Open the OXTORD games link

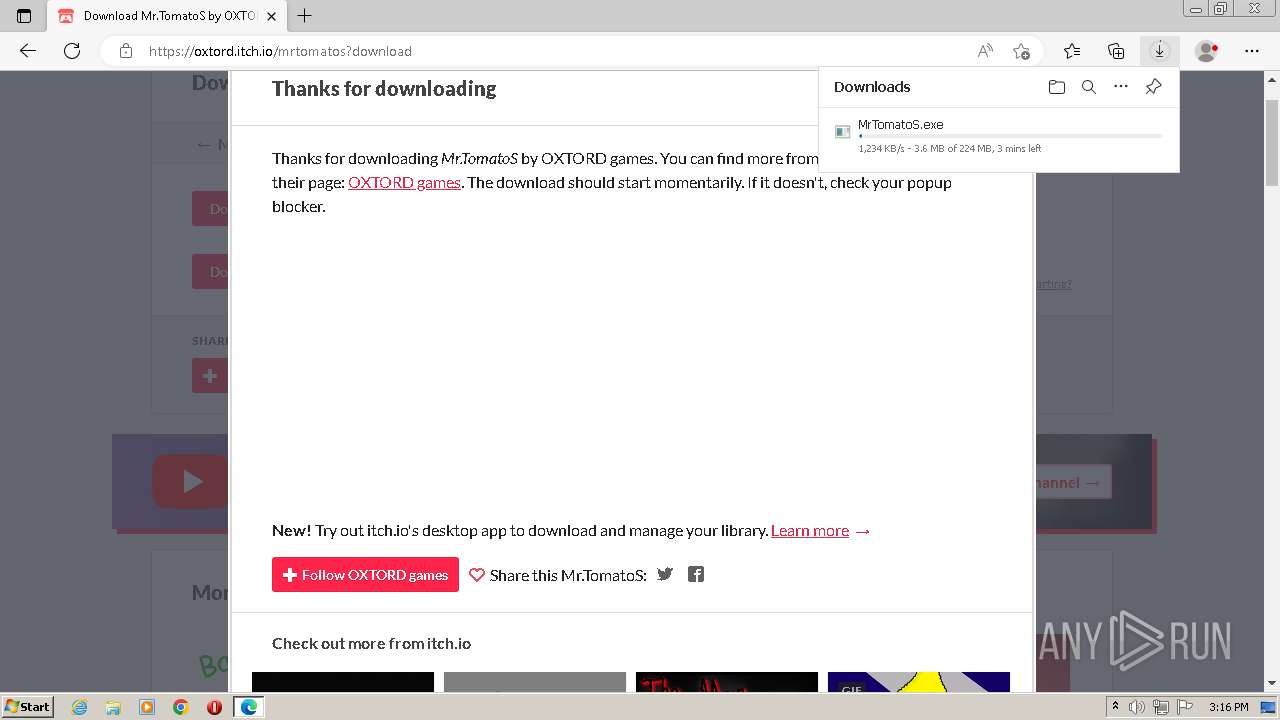[x=404, y=182]
